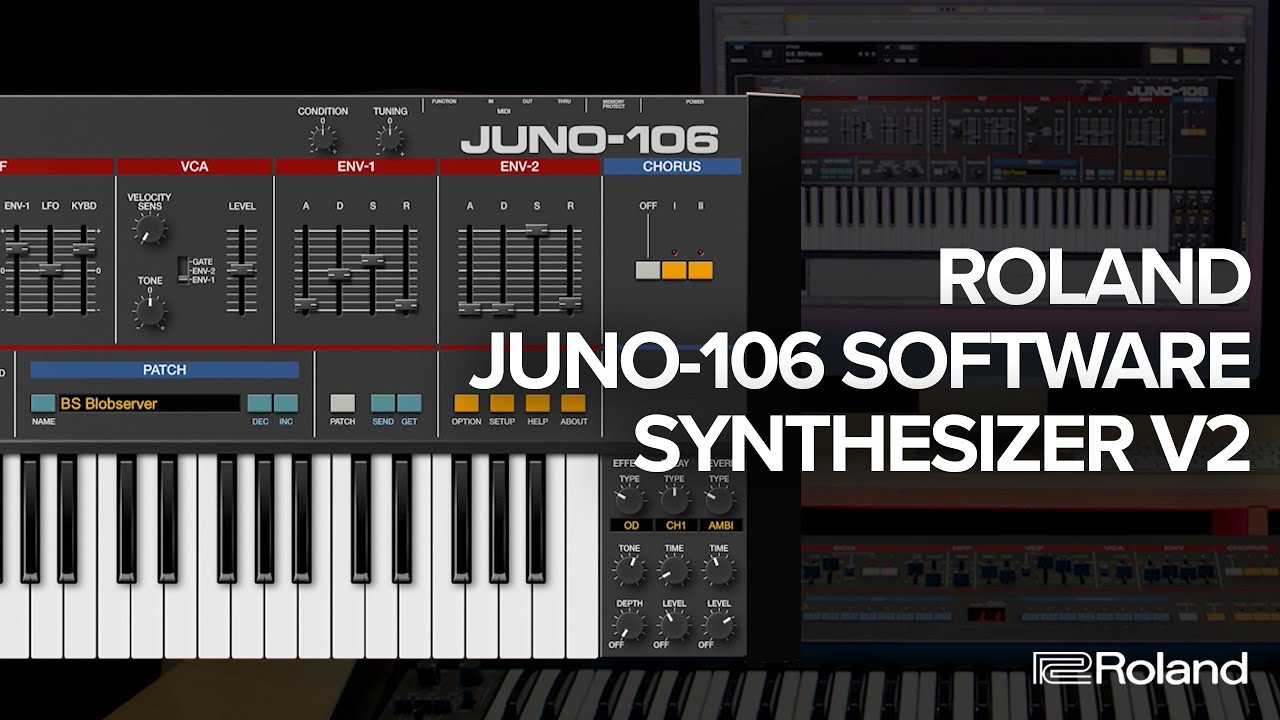Click the ENV-2 attack (A) slider
1280x720 pixels.
click(x=470, y=307)
